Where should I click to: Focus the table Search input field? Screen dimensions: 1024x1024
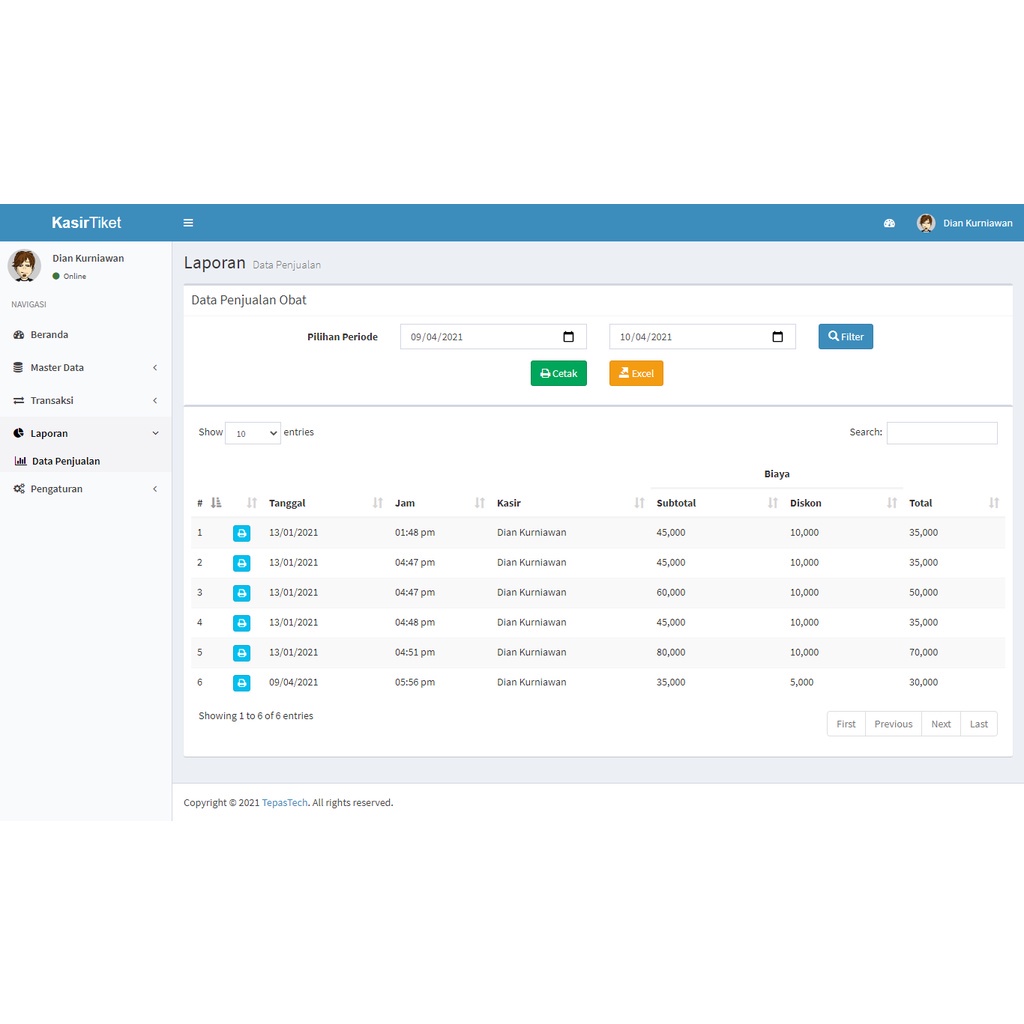pyautogui.click(x=942, y=433)
